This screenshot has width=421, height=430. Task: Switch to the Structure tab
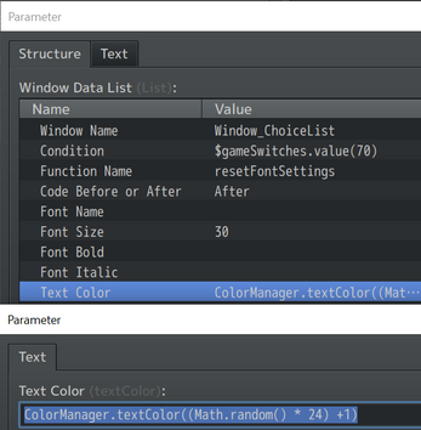pos(49,54)
